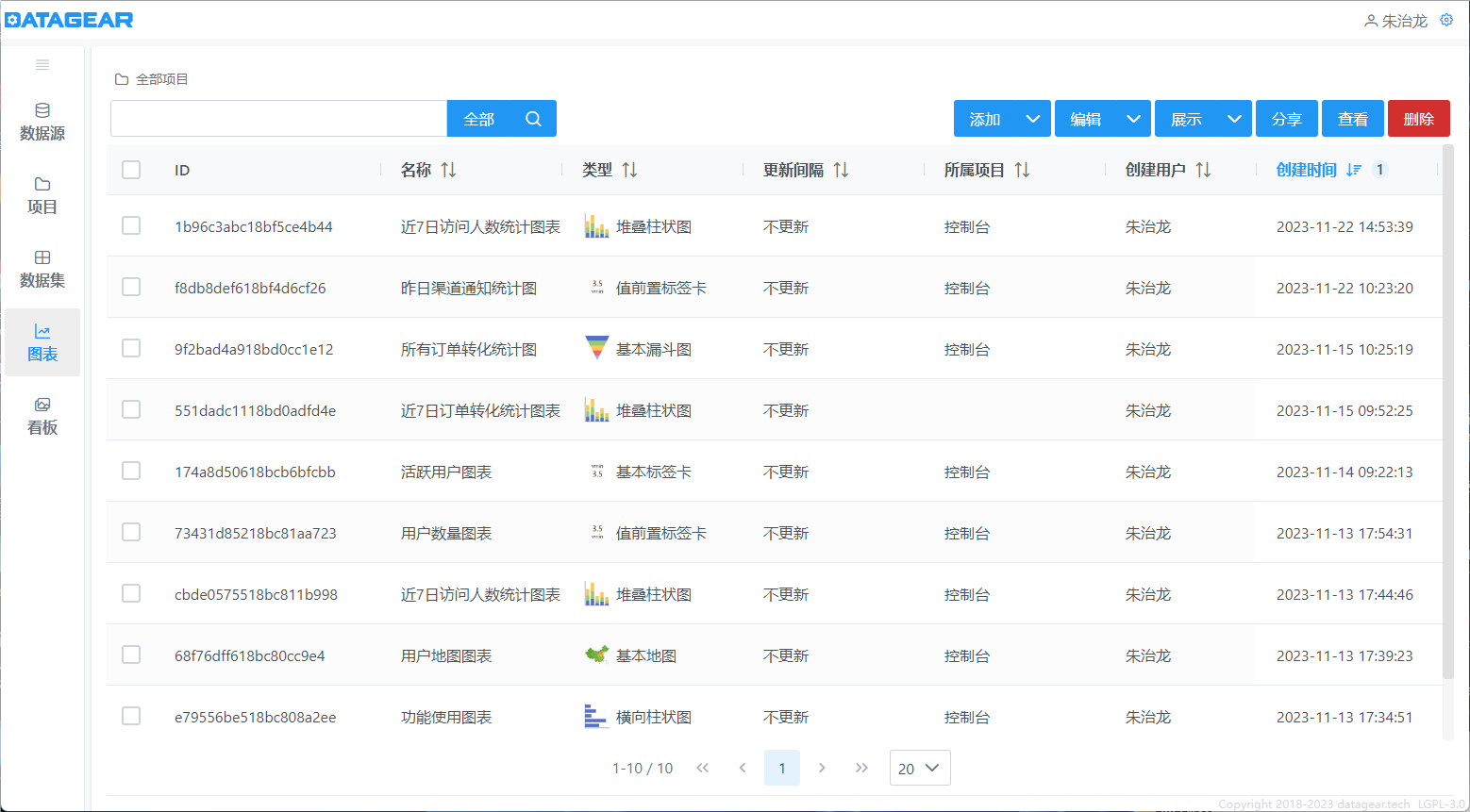Toggle the select-all checkbox in the table header
Image resolution: width=1470 pixels, height=812 pixels.
point(131,170)
